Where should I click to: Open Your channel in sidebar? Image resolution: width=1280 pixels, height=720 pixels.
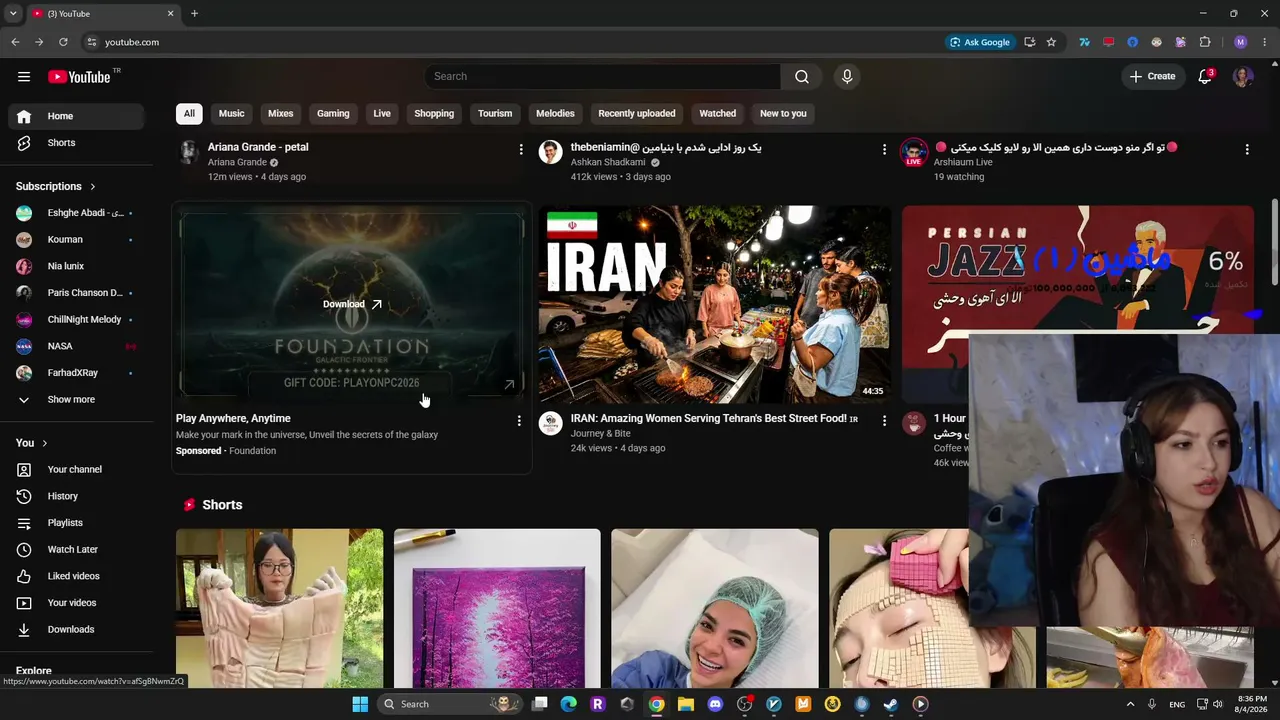pyautogui.click(x=76, y=469)
